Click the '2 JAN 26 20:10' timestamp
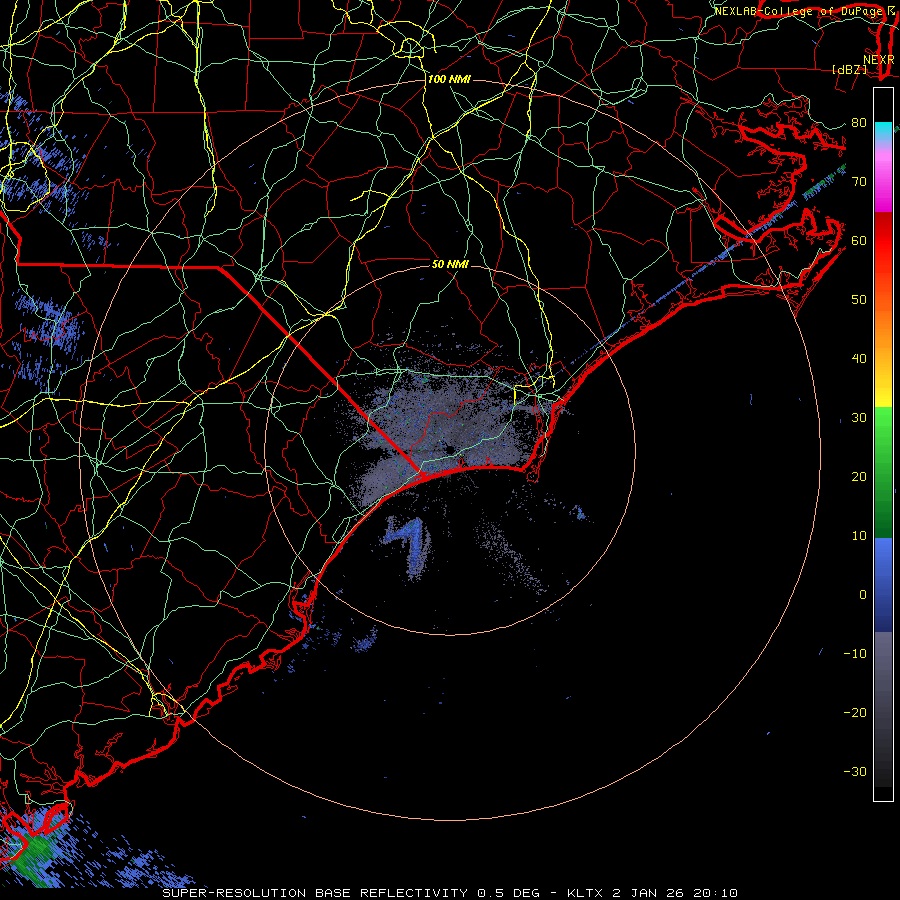Viewport: 900px width, 900px height. click(674, 893)
